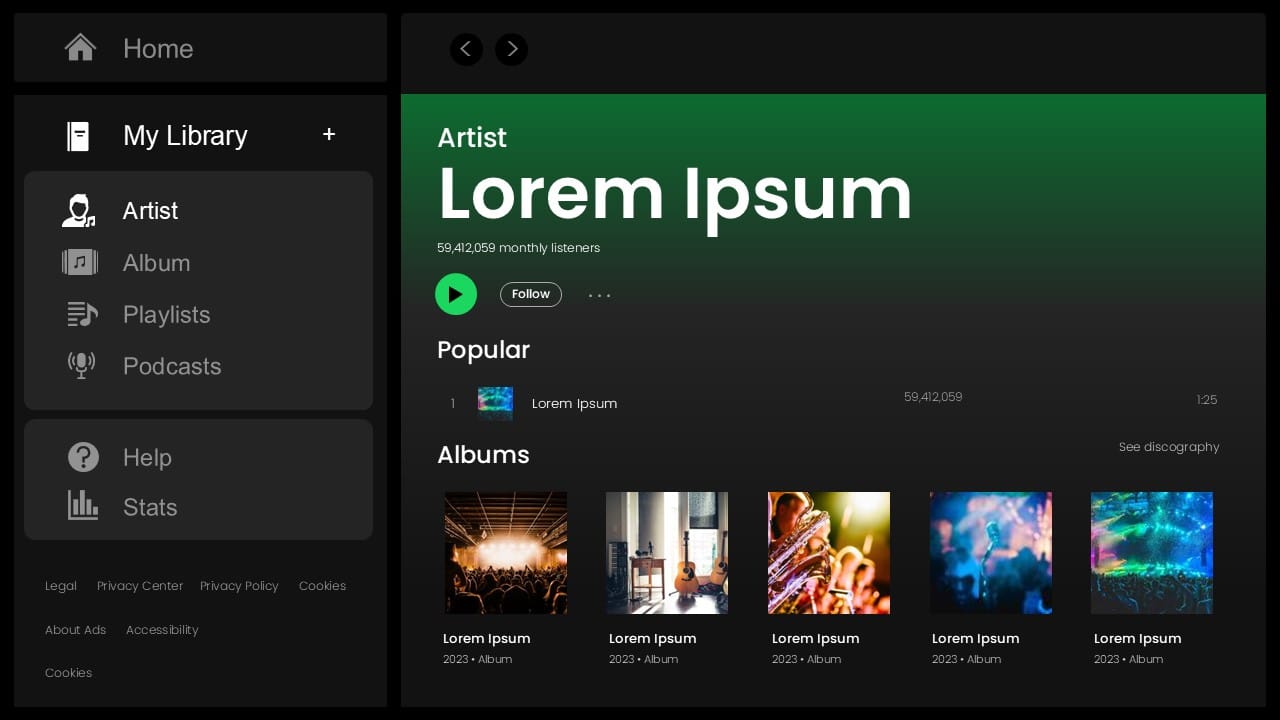Image resolution: width=1280 pixels, height=720 pixels.
Task: Click the plus icon next to My Library
Action: click(x=329, y=133)
